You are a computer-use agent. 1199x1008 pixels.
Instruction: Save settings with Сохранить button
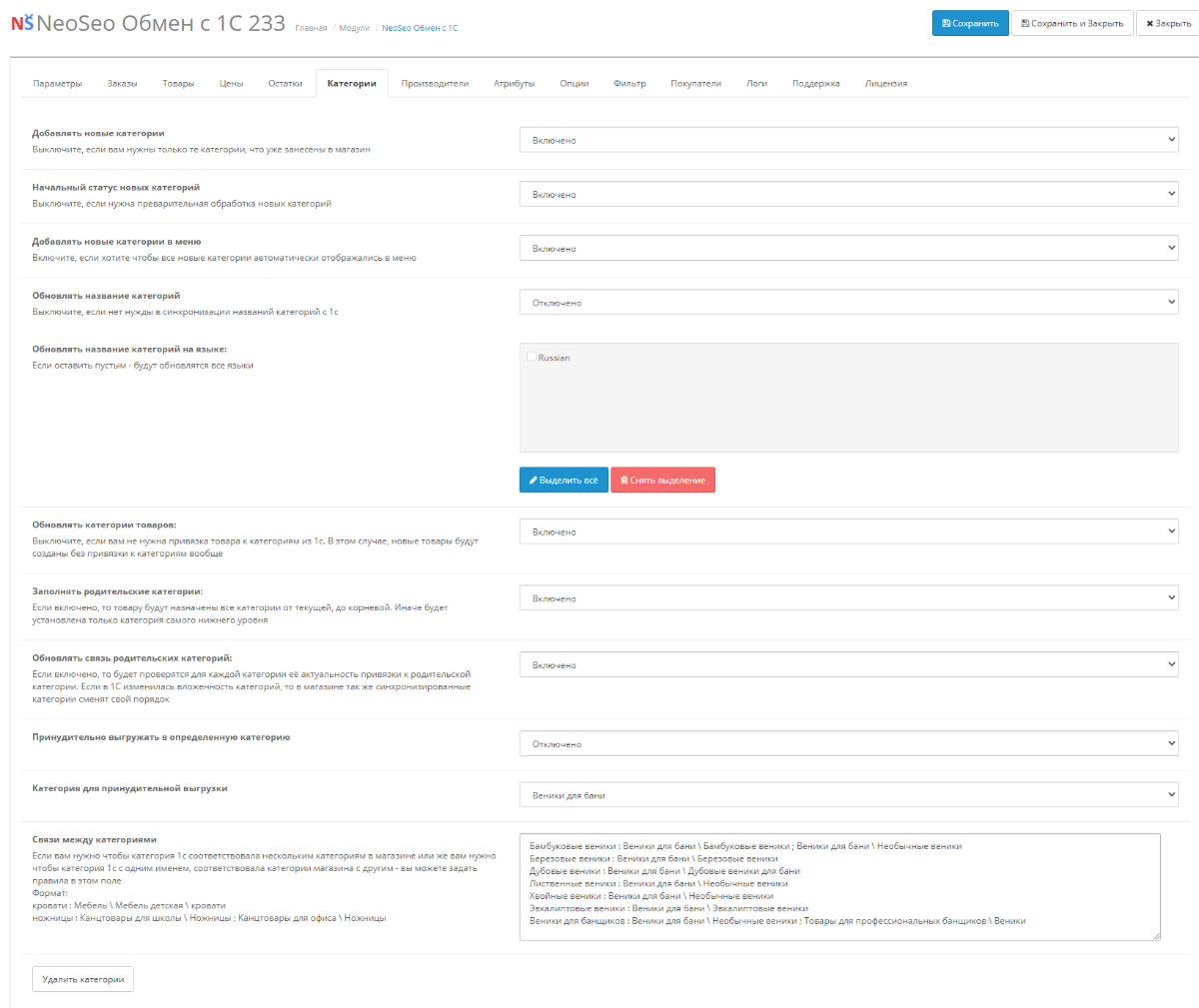(970, 23)
